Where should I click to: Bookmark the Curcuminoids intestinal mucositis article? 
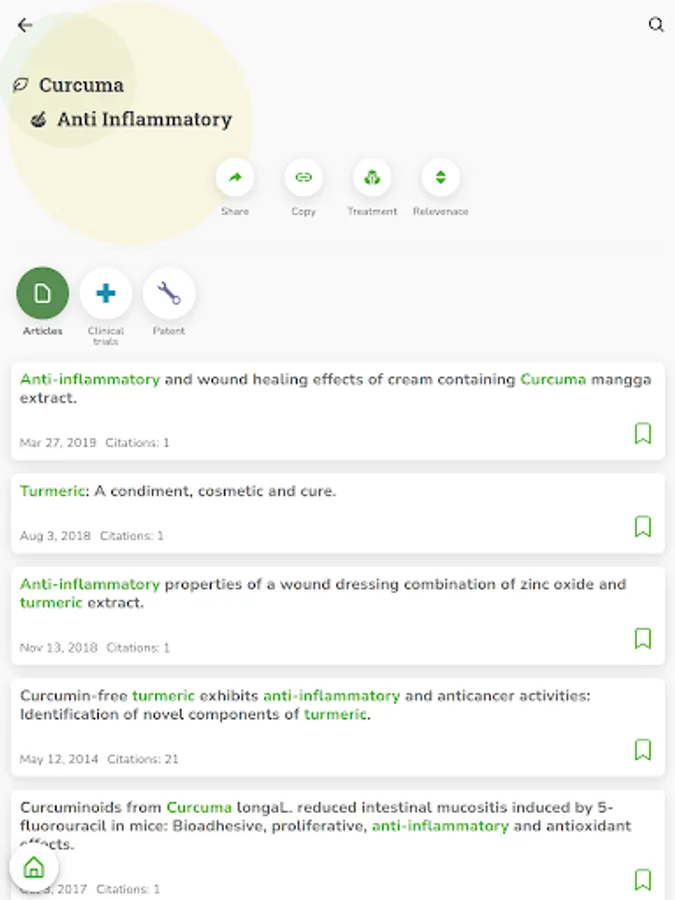coord(643,880)
